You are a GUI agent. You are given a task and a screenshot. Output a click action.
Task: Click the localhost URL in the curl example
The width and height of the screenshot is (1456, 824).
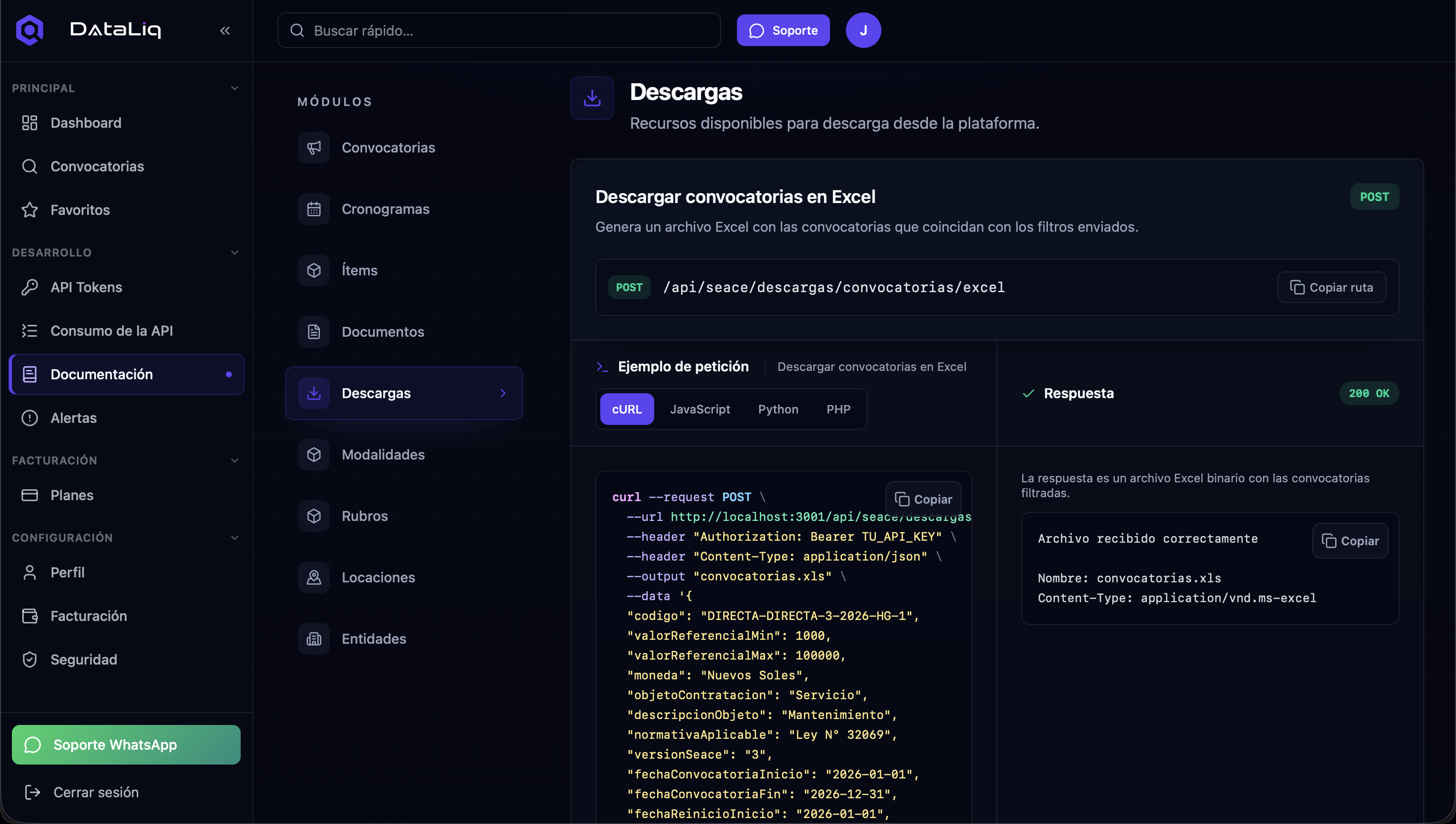[820, 516]
